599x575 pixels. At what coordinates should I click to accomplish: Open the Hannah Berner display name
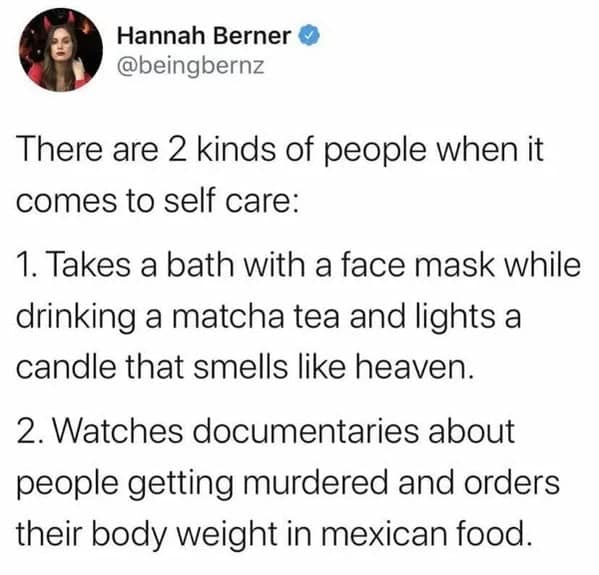click(x=205, y=36)
